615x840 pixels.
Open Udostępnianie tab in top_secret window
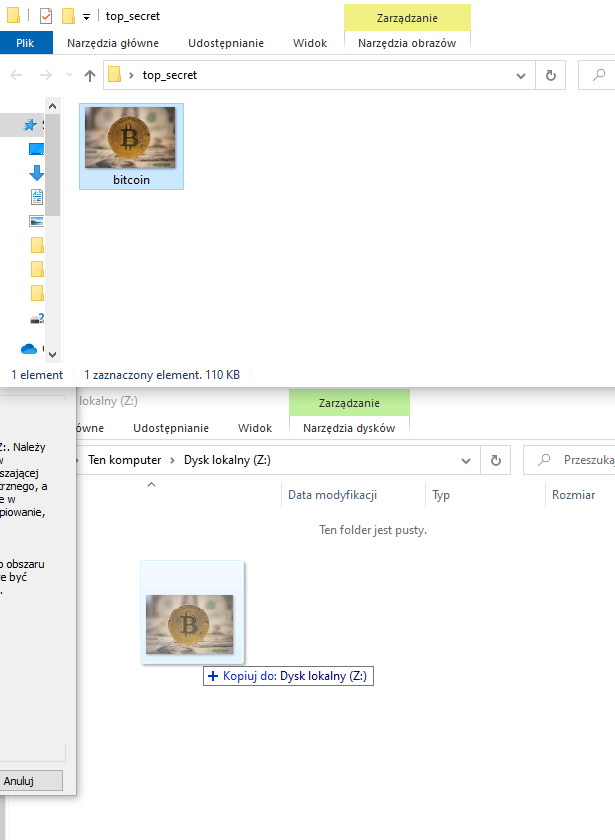pos(226,43)
